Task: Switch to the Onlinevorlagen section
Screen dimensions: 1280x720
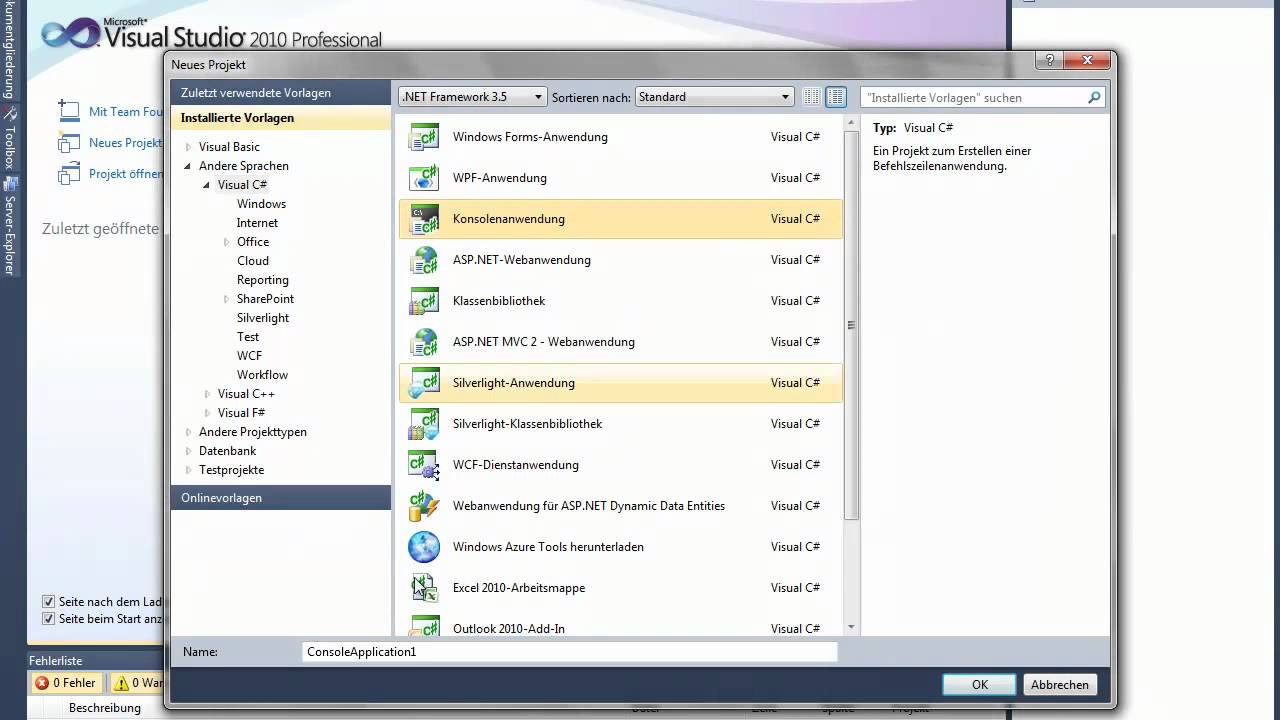Action: pyautogui.click(x=281, y=498)
